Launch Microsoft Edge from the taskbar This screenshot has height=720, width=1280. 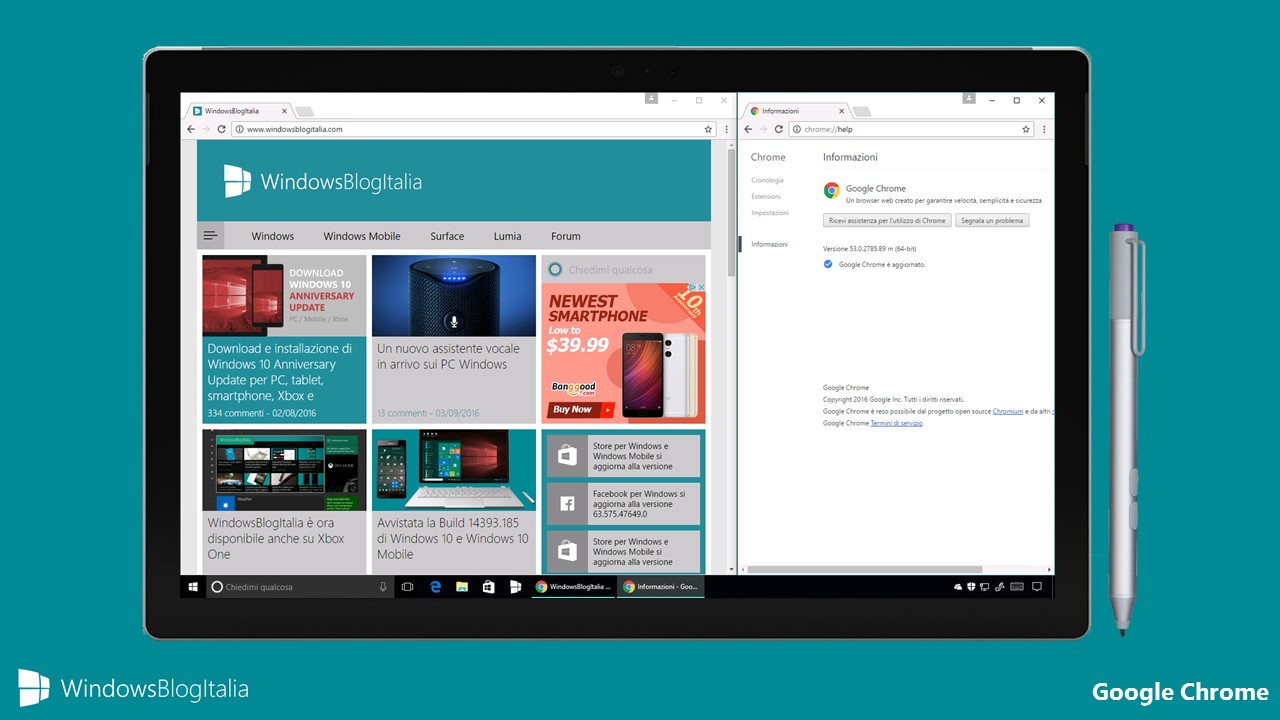[436, 587]
